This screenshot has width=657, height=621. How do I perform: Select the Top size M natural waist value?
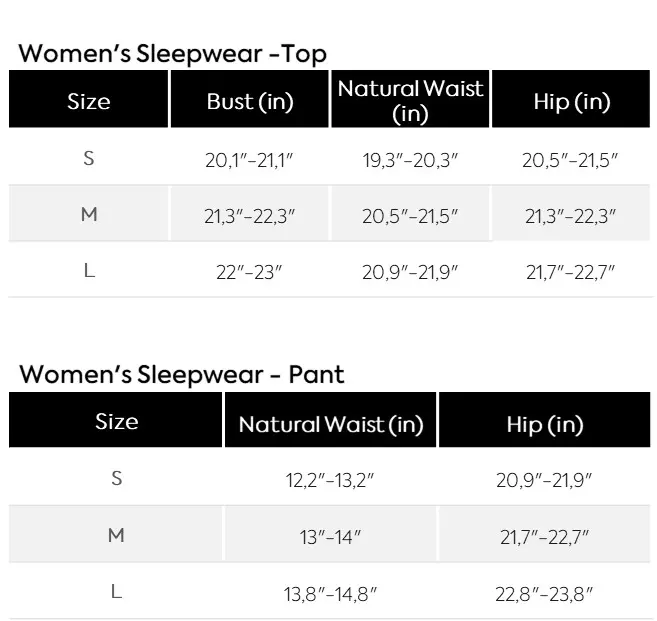(x=410, y=216)
